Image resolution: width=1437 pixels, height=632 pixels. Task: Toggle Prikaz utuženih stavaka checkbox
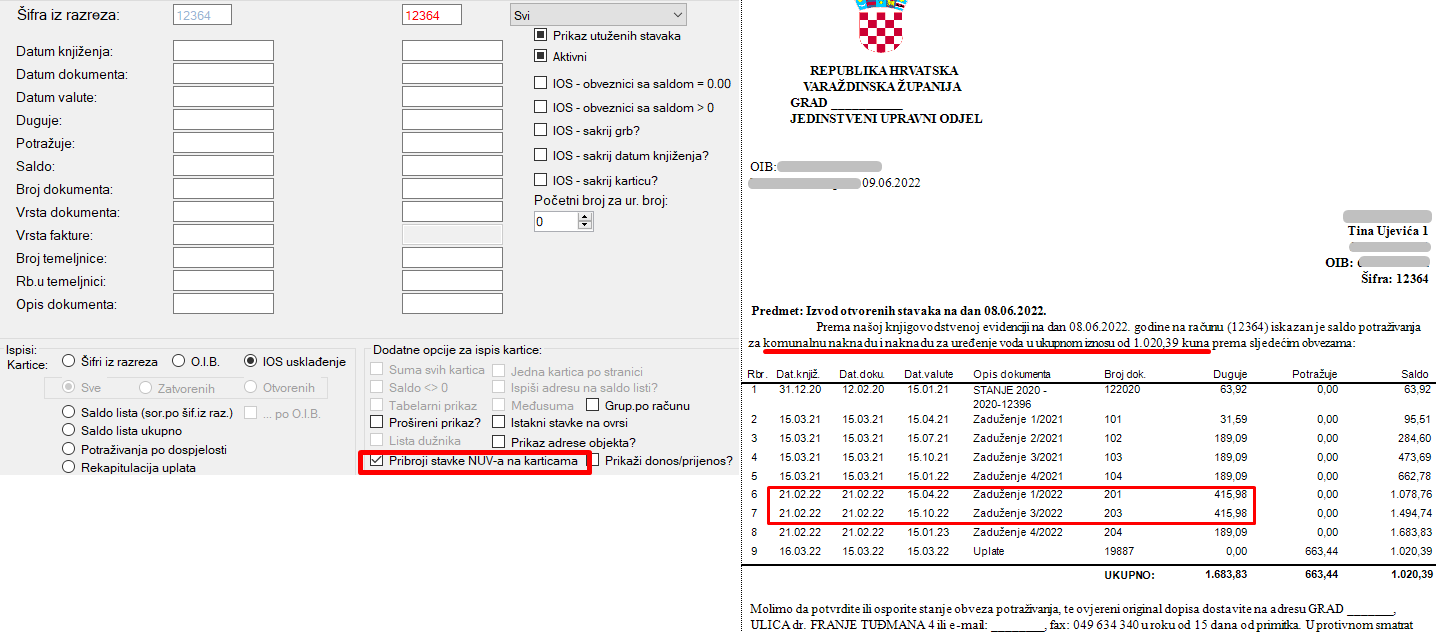(541, 35)
